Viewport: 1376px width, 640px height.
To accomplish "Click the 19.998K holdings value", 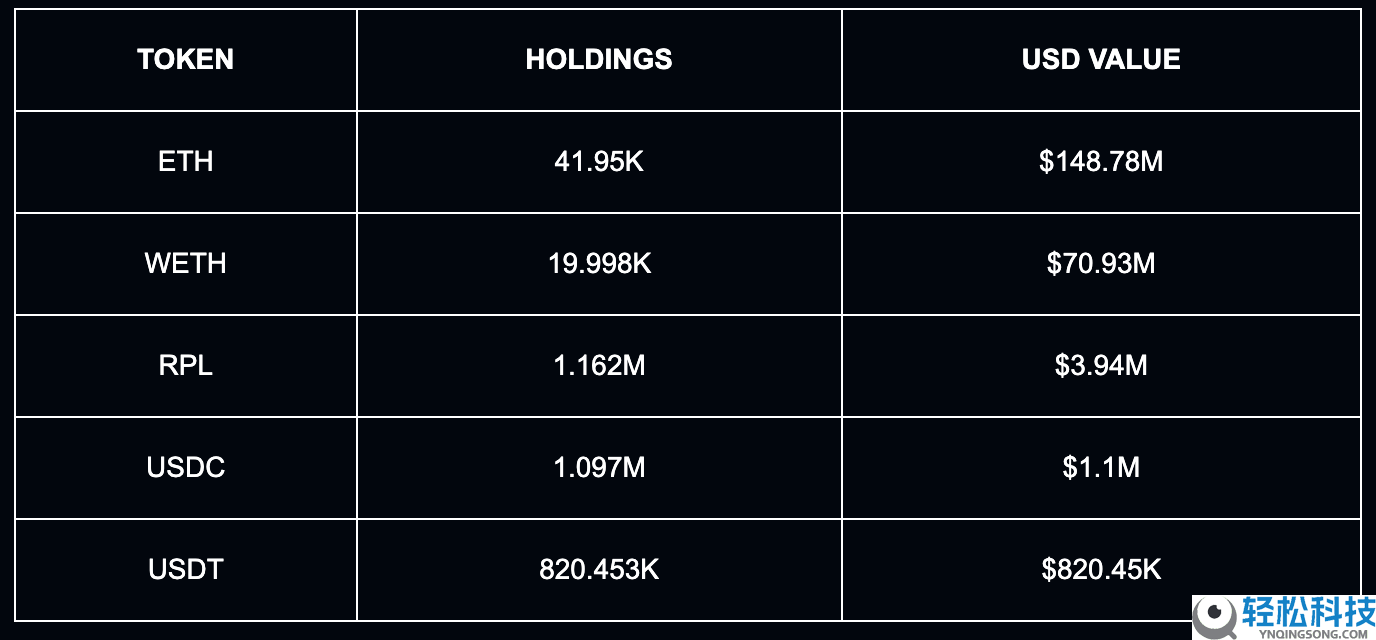I will tap(599, 264).
